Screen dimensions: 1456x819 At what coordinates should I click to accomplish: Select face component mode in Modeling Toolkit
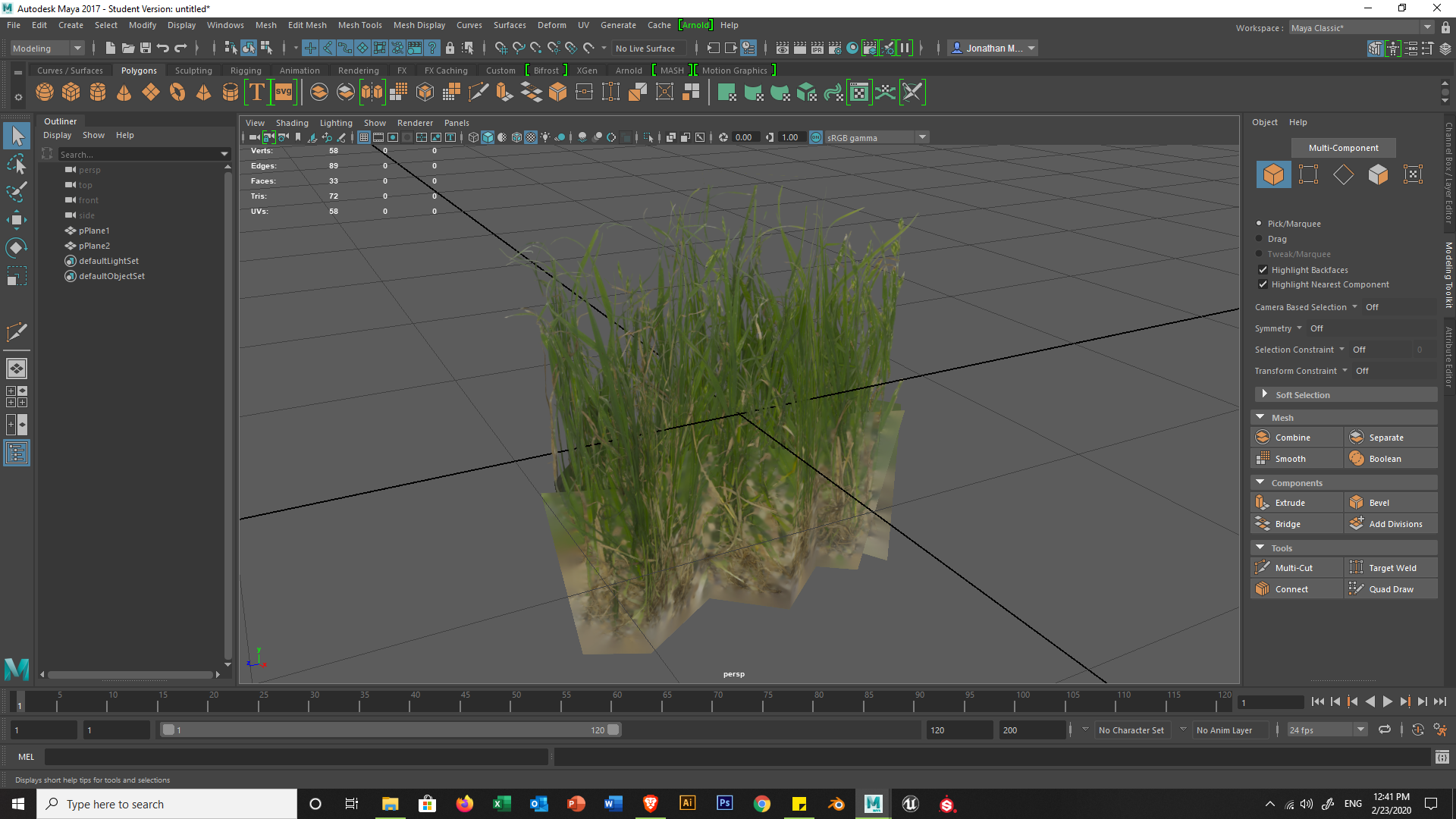1378,174
